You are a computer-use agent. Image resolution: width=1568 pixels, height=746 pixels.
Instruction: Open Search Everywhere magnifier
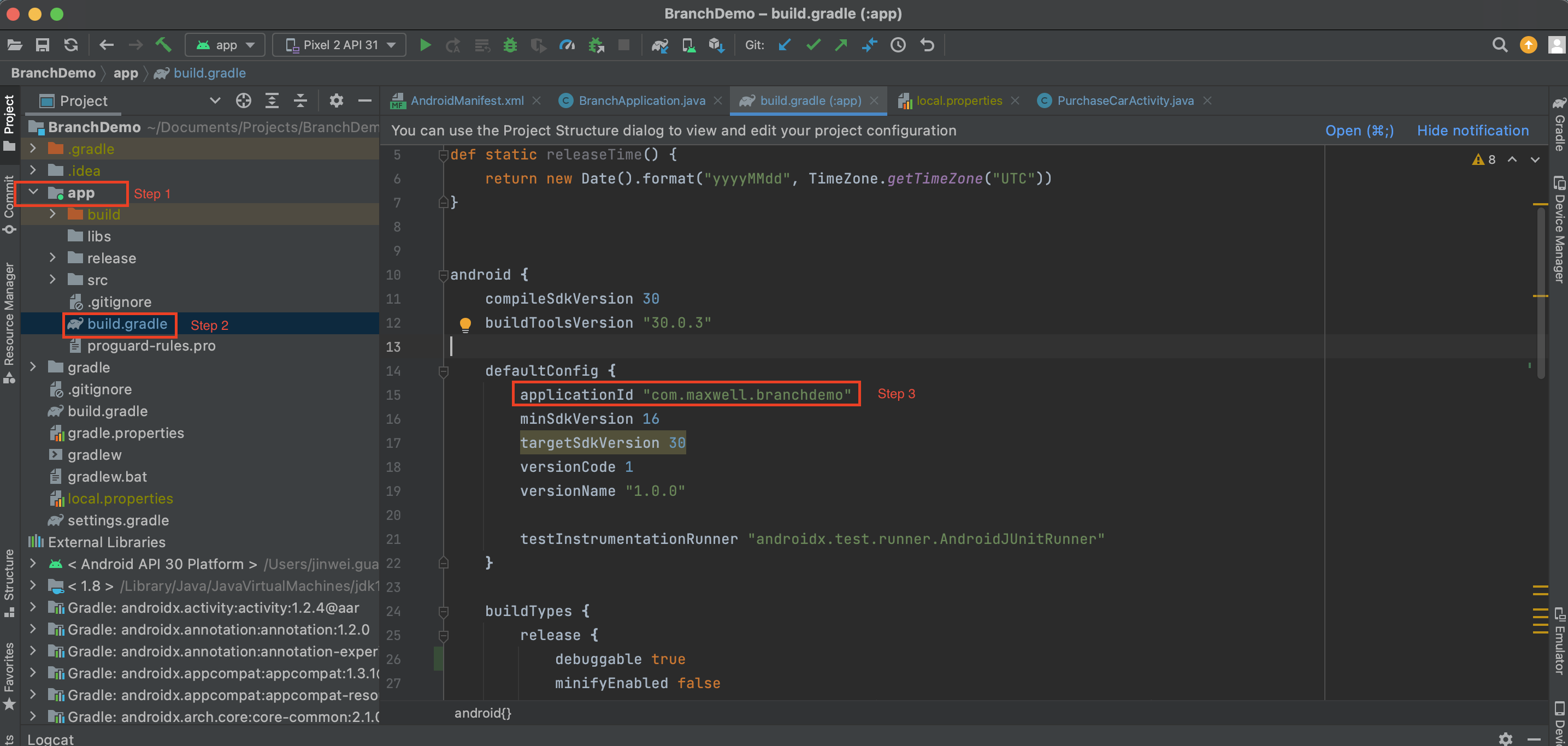coord(1500,45)
